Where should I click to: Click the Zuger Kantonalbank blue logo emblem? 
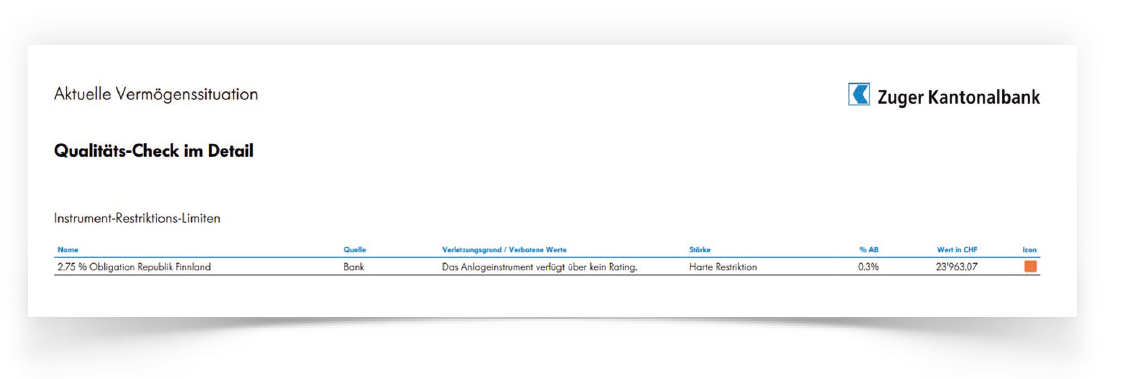(859, 95)
